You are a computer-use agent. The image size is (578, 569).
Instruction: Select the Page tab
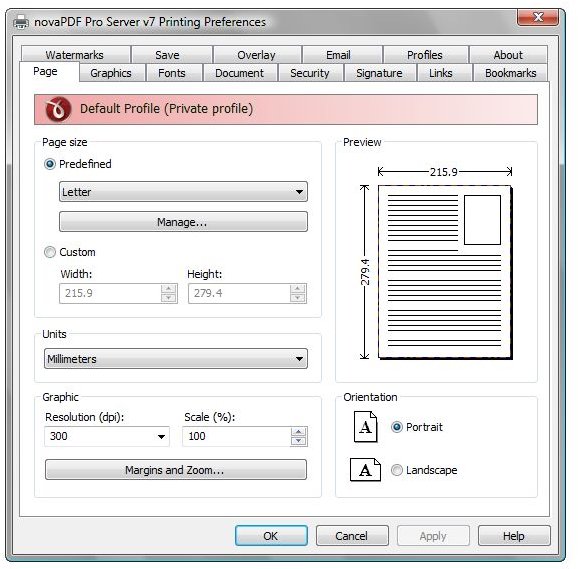pyautogui.click(x=49, y=71)
